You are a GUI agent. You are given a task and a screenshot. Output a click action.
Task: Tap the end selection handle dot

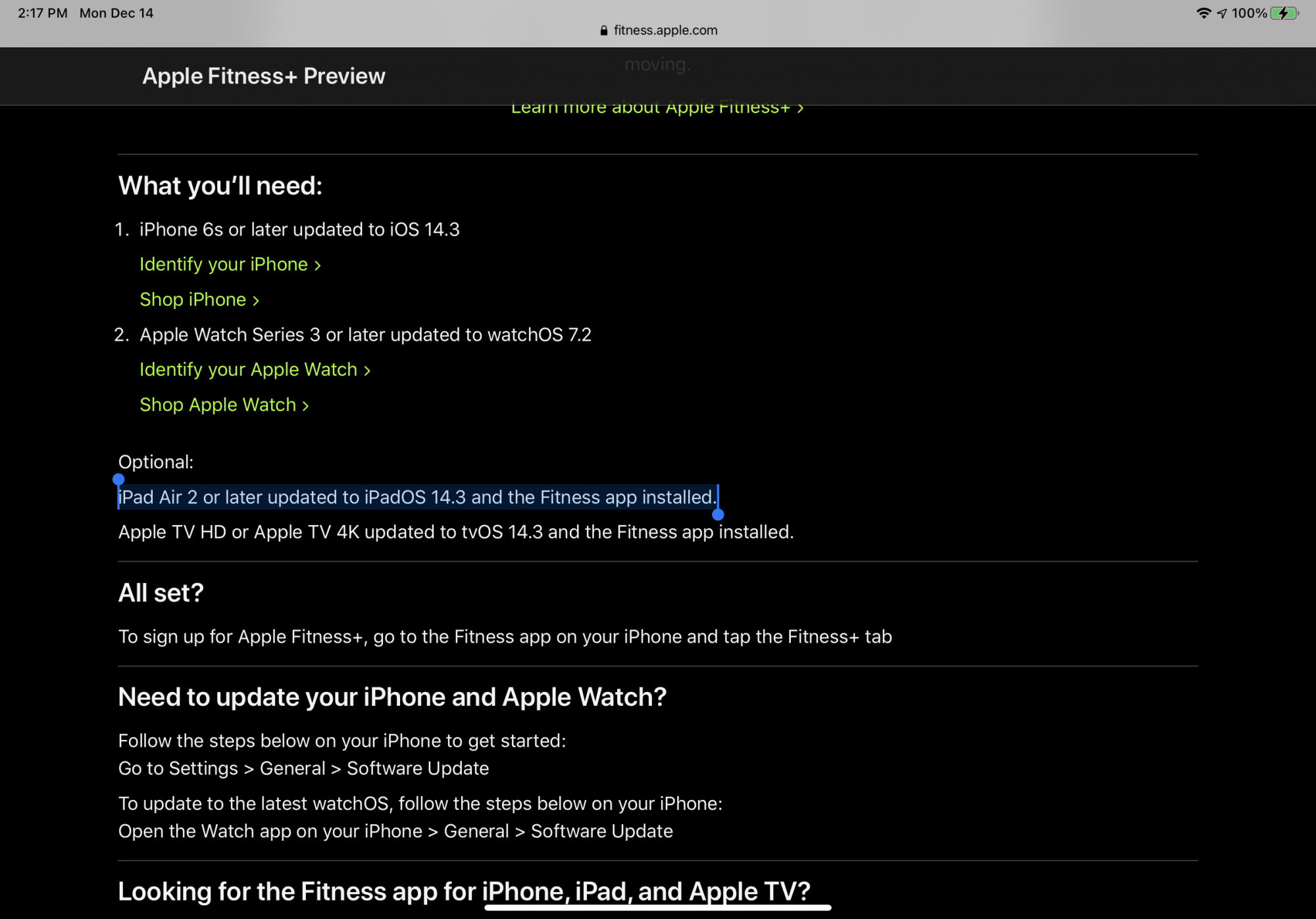[x=718, y=514]
